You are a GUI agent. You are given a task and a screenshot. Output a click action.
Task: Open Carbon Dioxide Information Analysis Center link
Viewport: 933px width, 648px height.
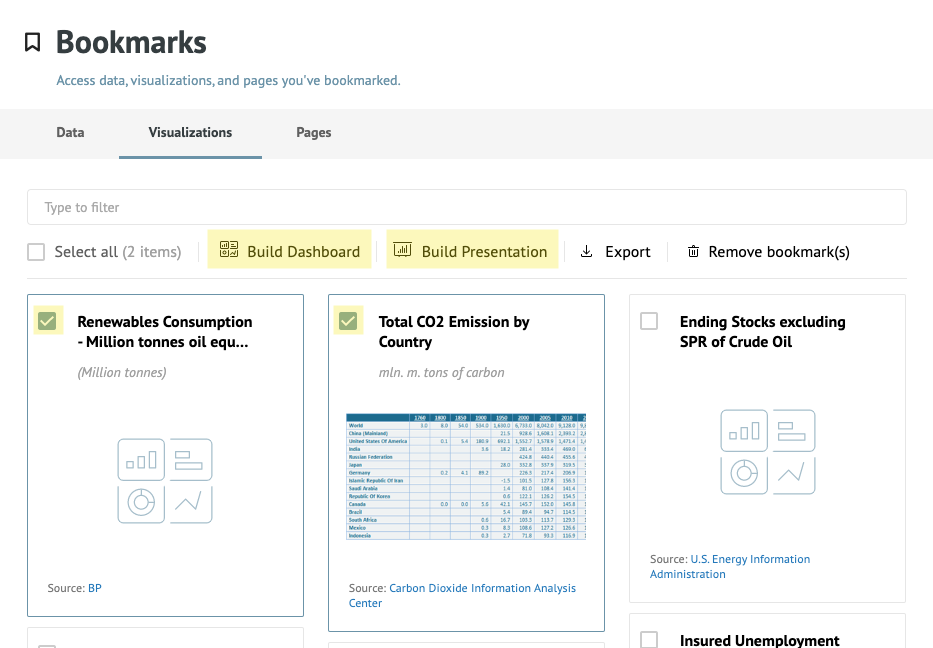click(x=482, y=588)
